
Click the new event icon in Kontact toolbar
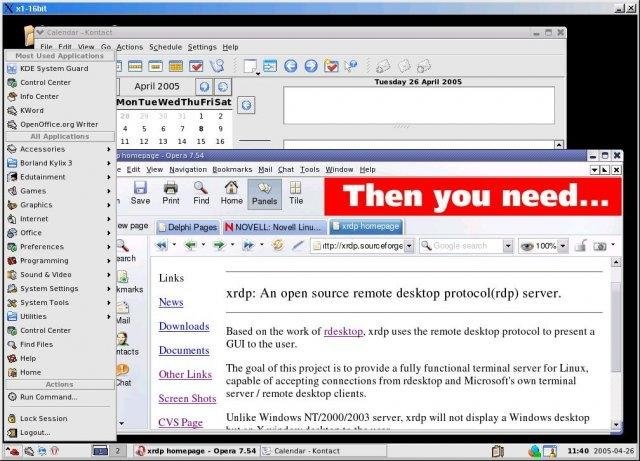[250, 66]
